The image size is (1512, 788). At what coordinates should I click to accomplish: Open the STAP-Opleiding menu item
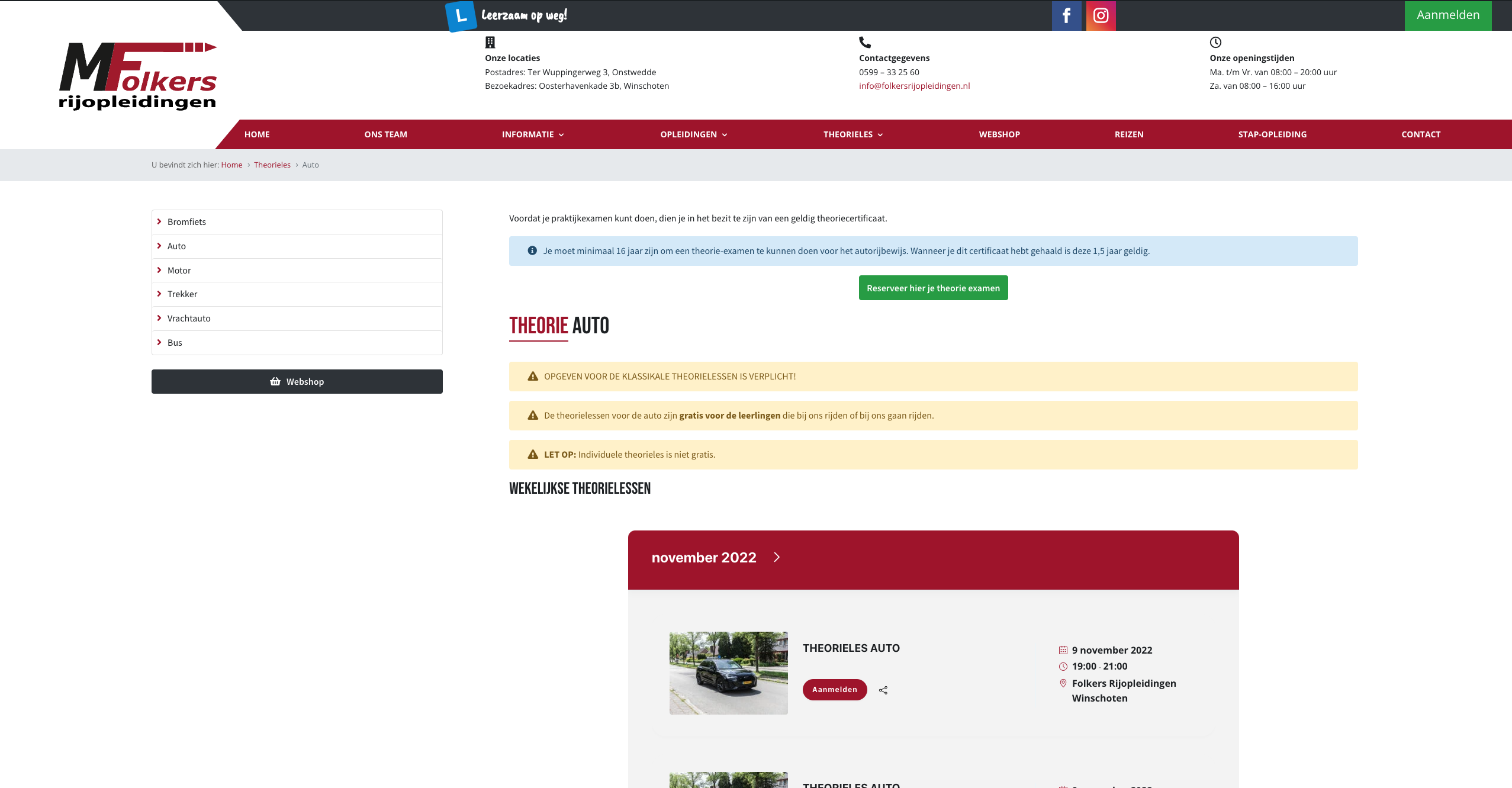[x=1272, y=134]
